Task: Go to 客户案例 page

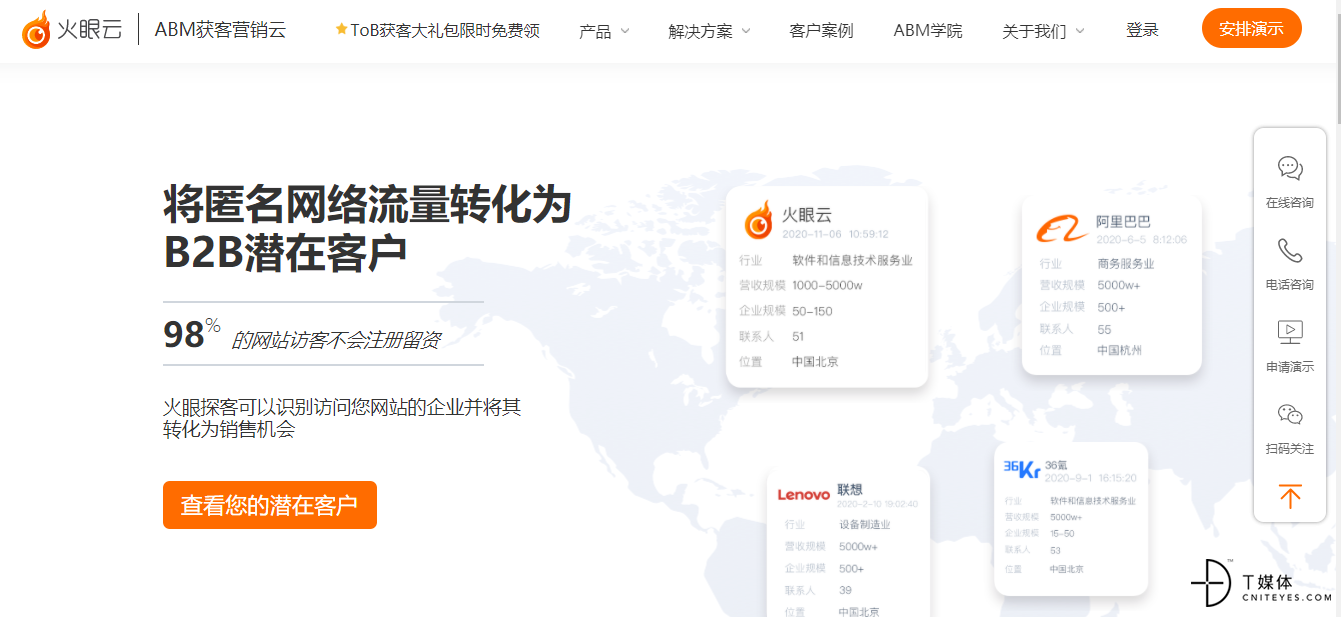Action: [821, 31]
